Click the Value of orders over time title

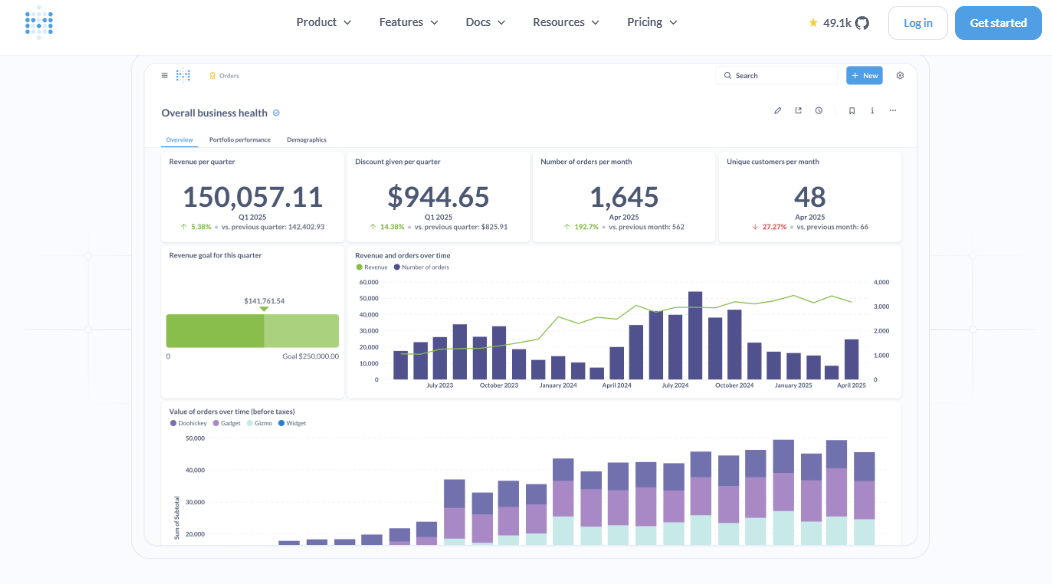tap(232, 412)
